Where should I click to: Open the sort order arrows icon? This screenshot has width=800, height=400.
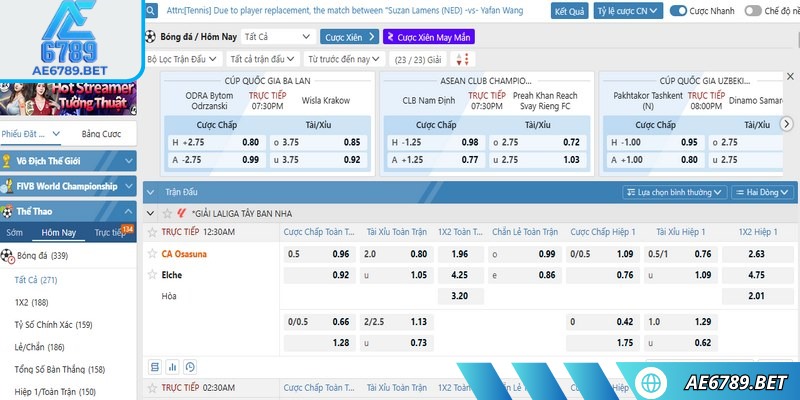tap(463, 59)
